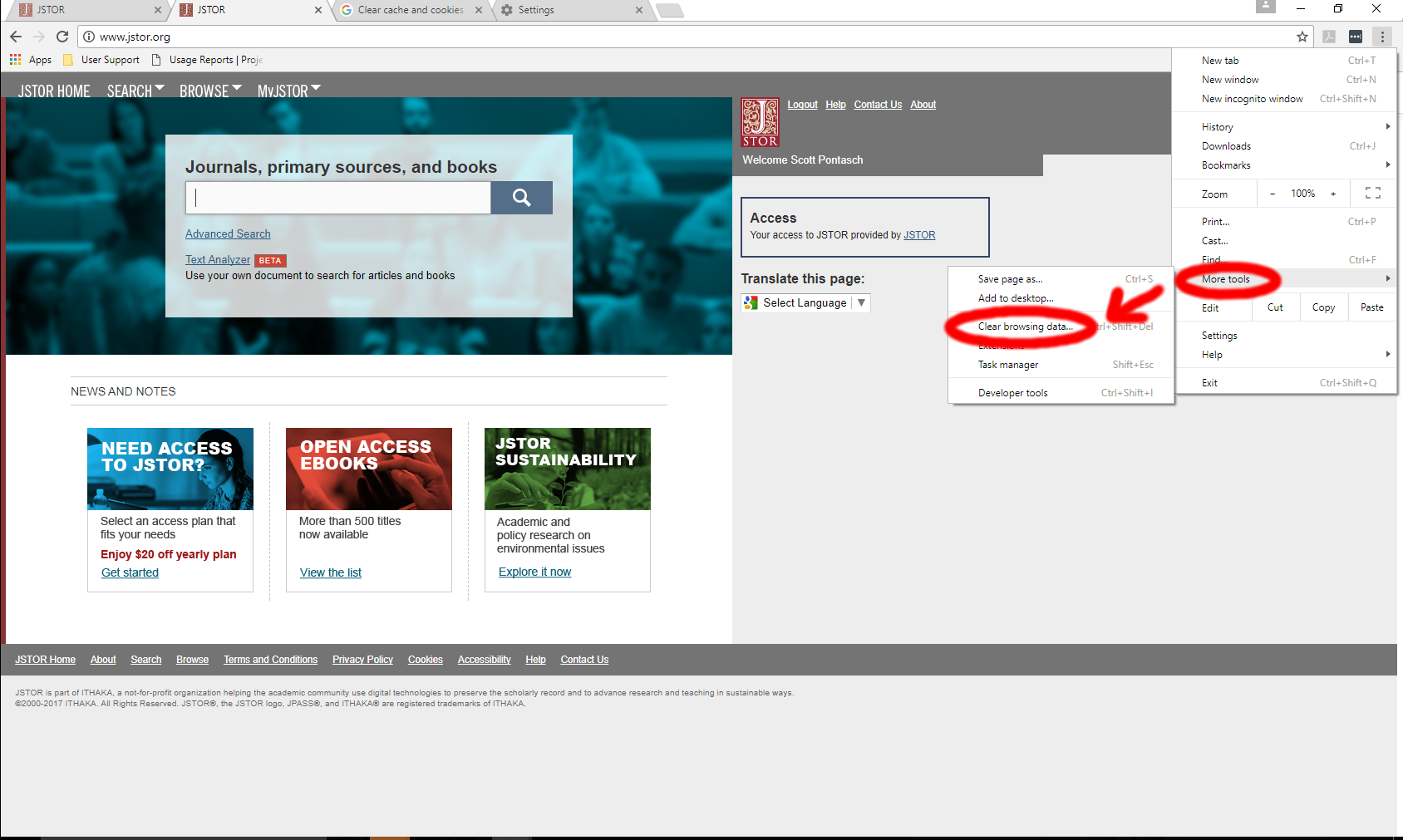1403x840 pixels.
Task: Click the browser Back arrow
Action: coord(16,37)
